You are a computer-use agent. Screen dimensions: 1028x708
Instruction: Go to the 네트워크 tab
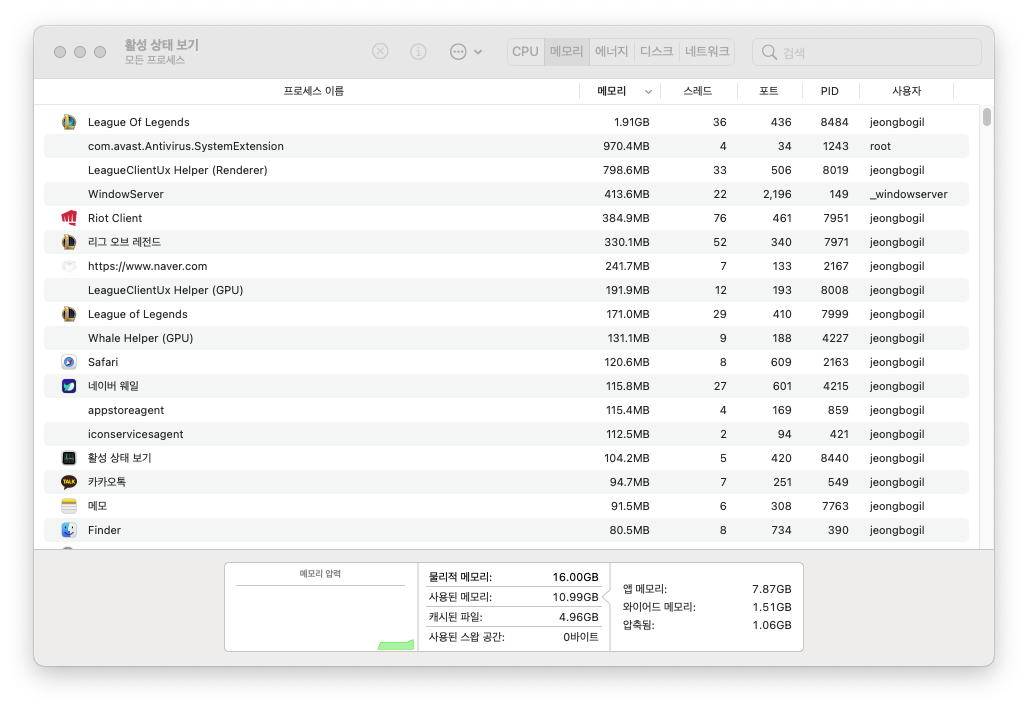[707, 51]
